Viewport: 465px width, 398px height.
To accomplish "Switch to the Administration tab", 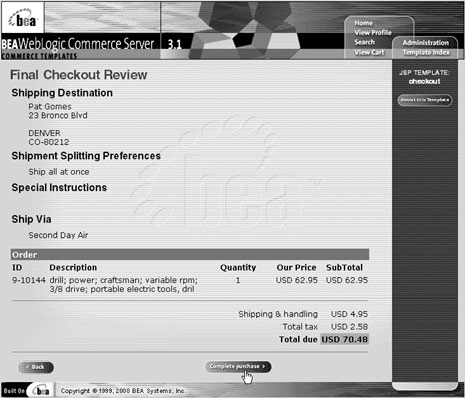I will point(425,43).
